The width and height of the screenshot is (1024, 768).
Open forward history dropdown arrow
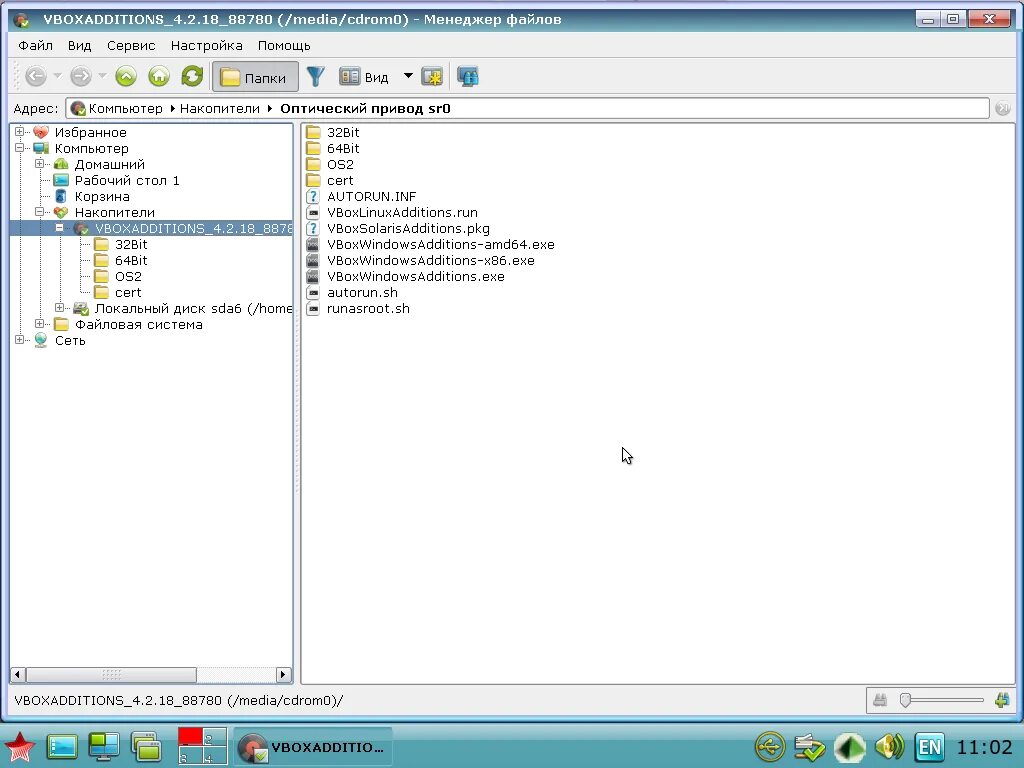pos(103,76)
